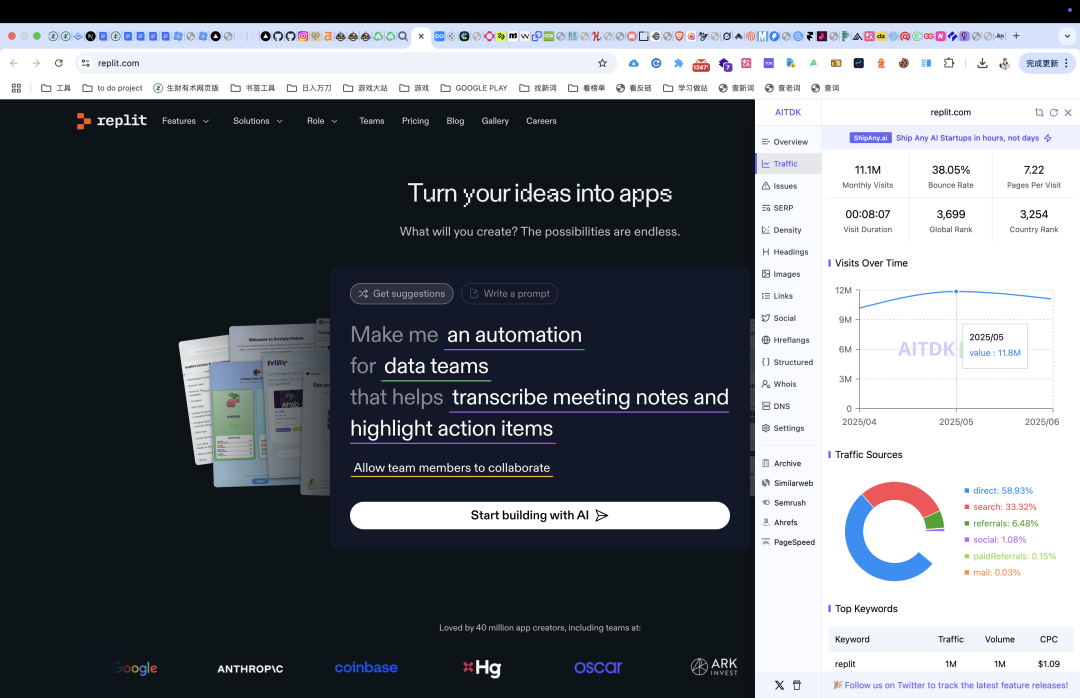Expand the Solutions dropdown menu

coord(258,121)
